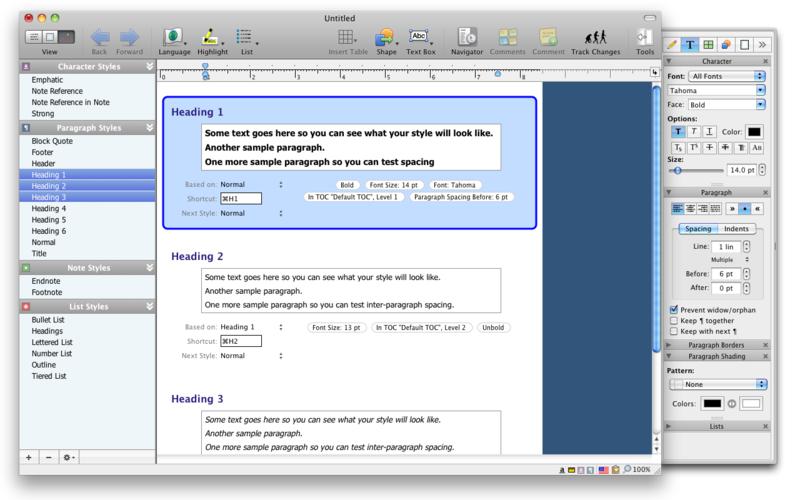Click the Font Size: 14 pt pill
Image resolution: width=800 pixels, height=500 pixels.
coord(394,185)
